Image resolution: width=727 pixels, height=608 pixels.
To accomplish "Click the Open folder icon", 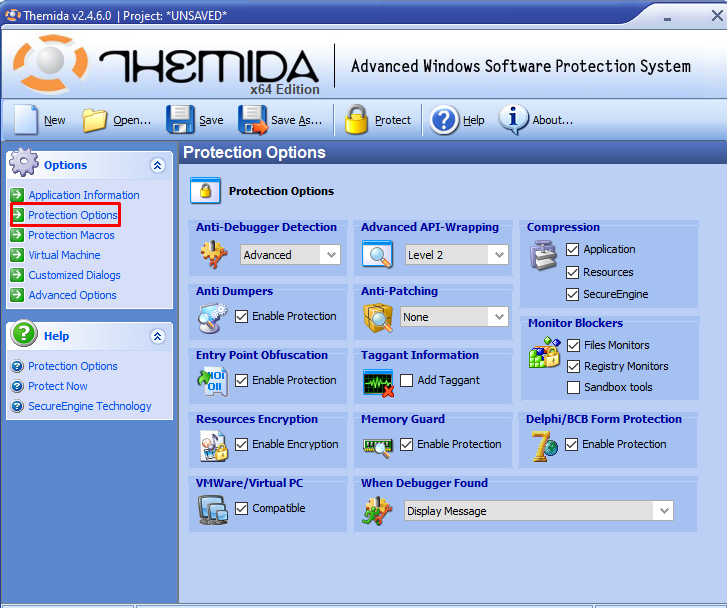I will (x=94, y=120).
